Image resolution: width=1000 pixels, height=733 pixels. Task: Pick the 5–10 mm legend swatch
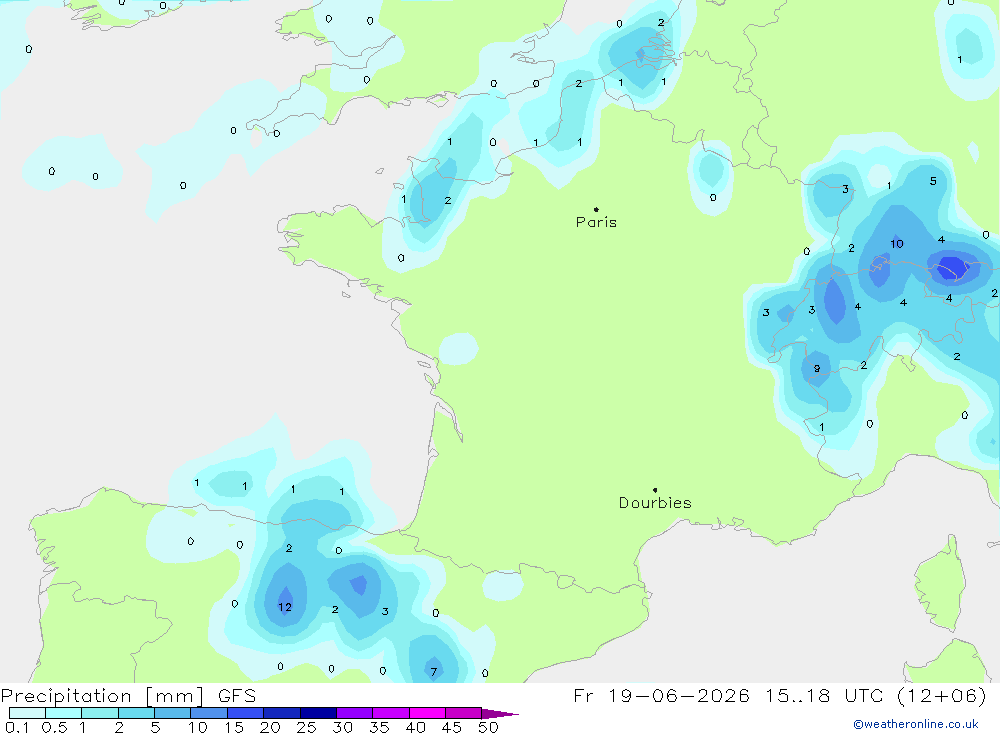[x=173, y=713]
